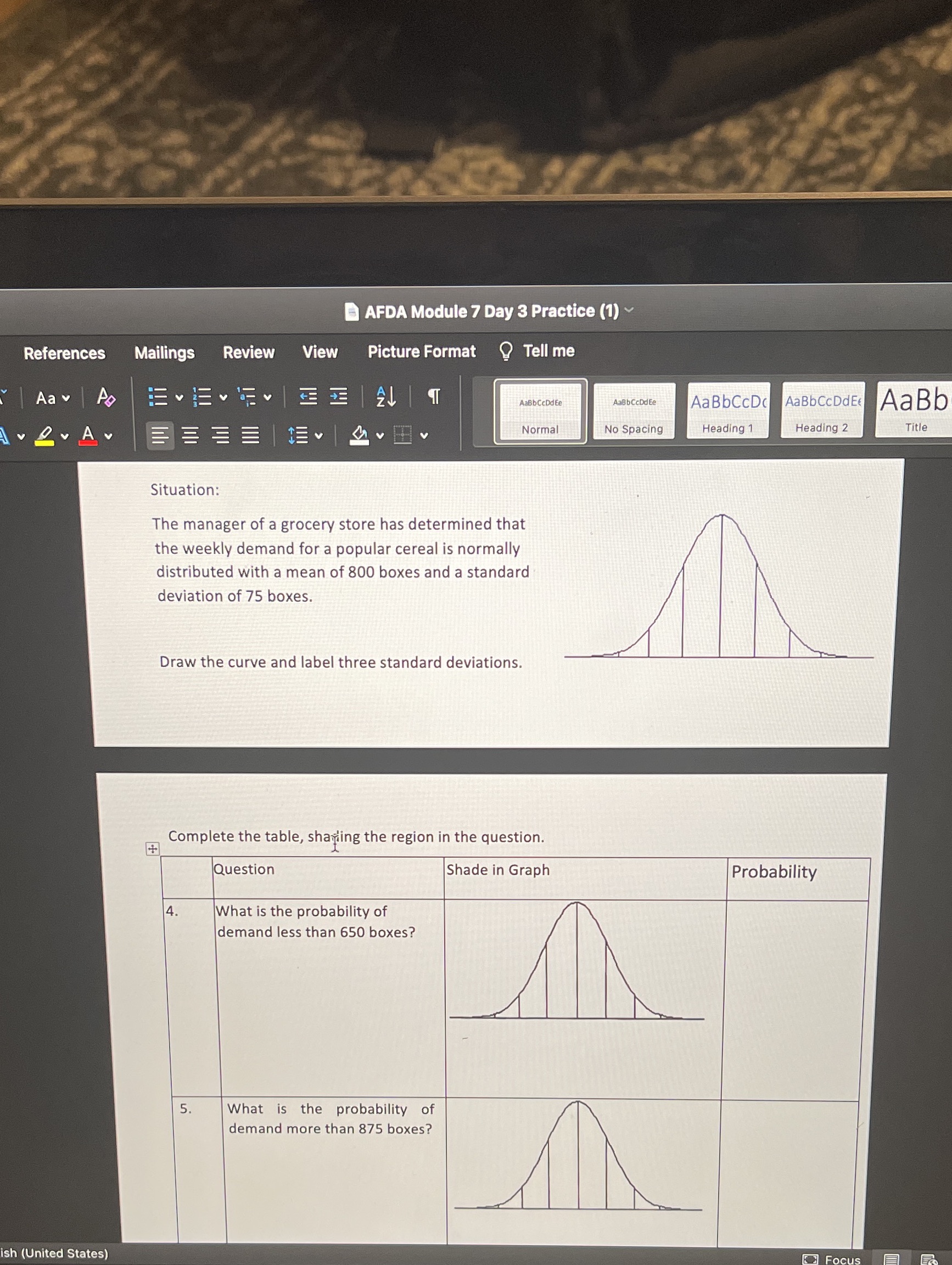Toggle align text right
Viewport: 952px width, 1265px height.
220,436
